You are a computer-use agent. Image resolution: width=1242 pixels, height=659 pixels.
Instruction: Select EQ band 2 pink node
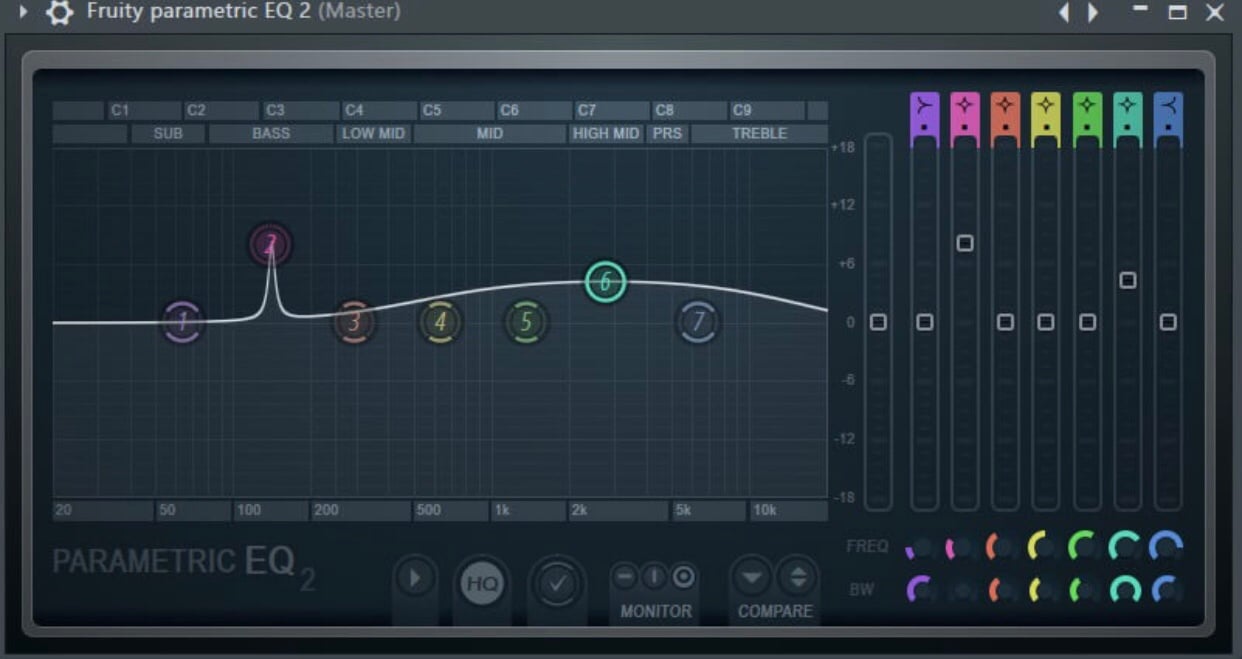[x=270, y=244]
